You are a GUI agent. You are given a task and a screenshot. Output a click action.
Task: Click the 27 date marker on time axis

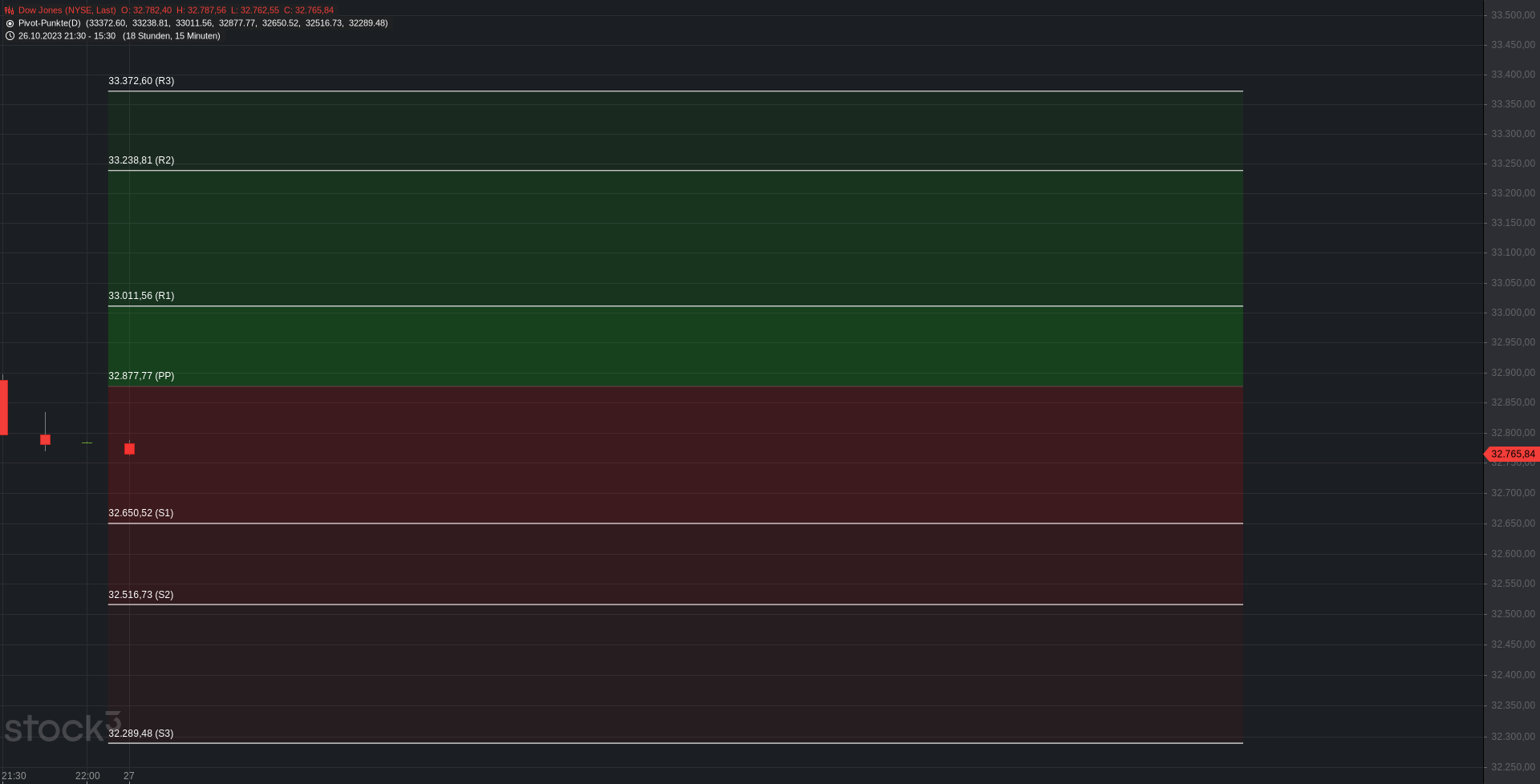click(129, 776)
